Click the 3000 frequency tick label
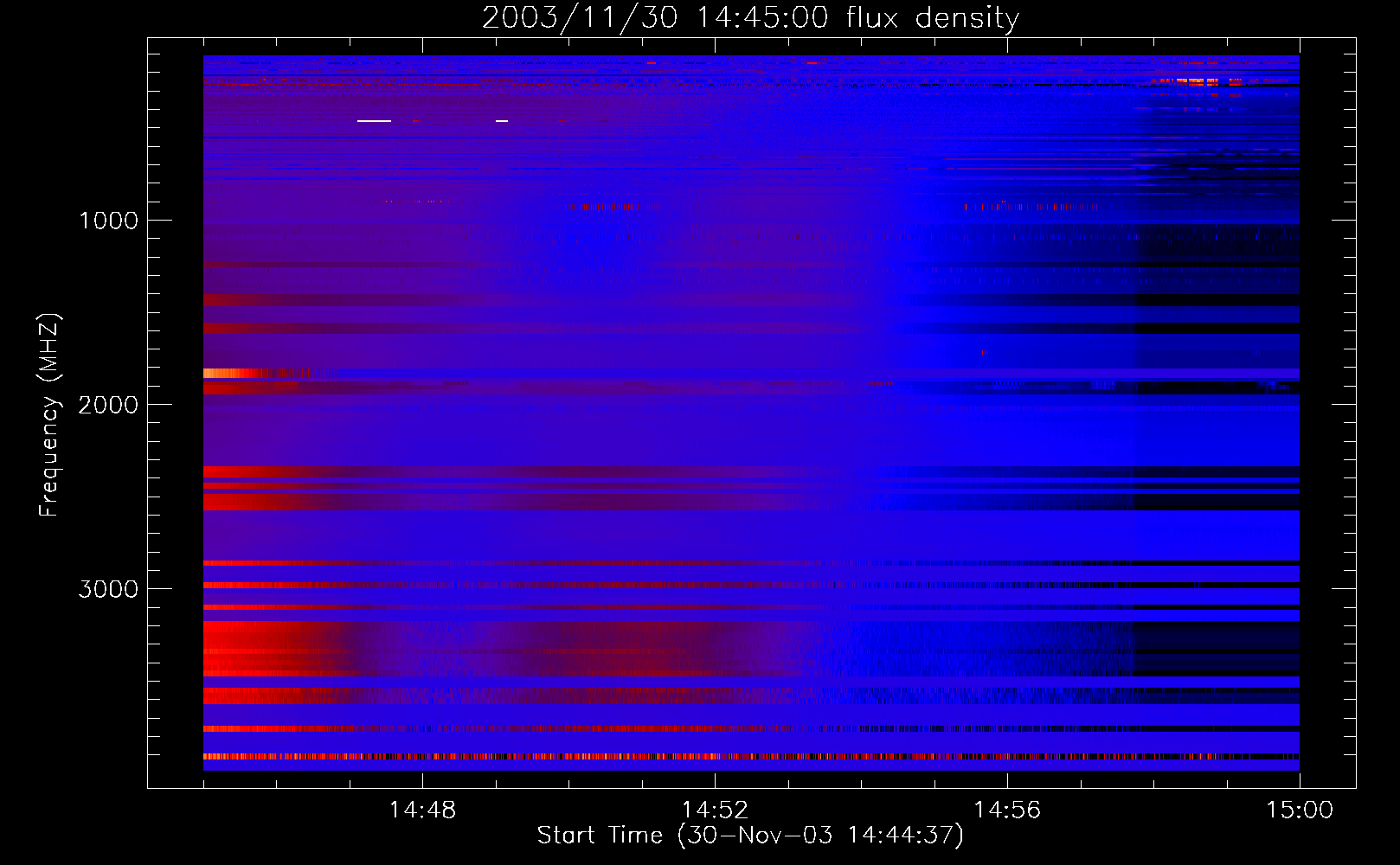 coord(108,589)
